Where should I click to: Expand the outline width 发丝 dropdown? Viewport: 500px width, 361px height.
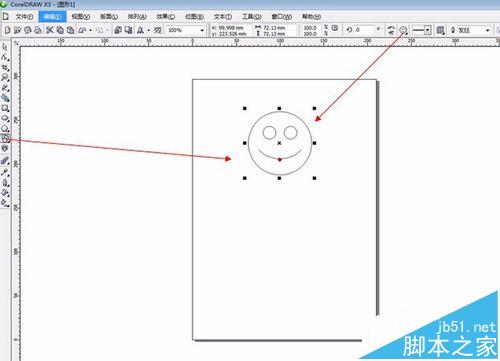click(x=488, y=30)
